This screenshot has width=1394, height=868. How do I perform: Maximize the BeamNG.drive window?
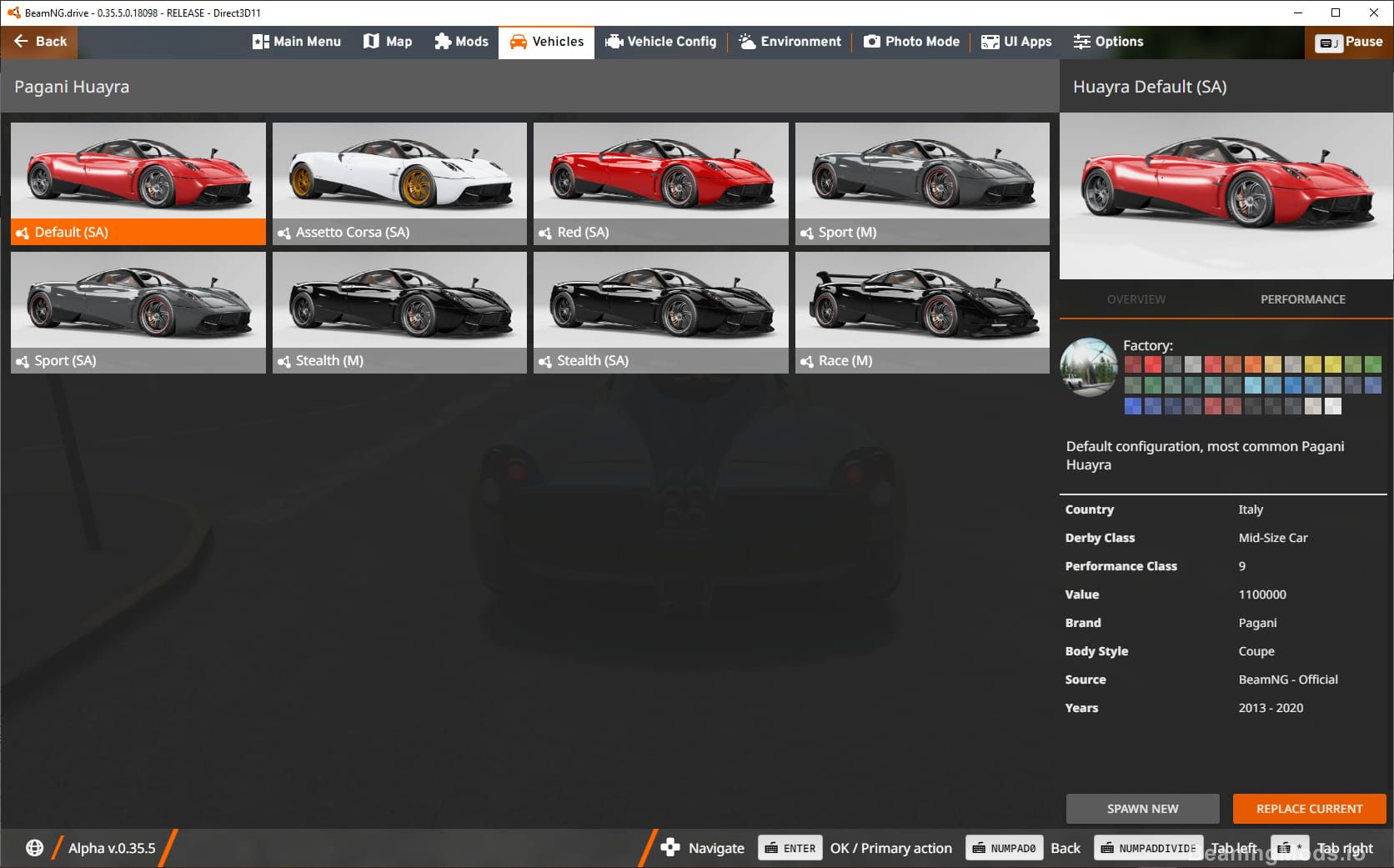1336,13
